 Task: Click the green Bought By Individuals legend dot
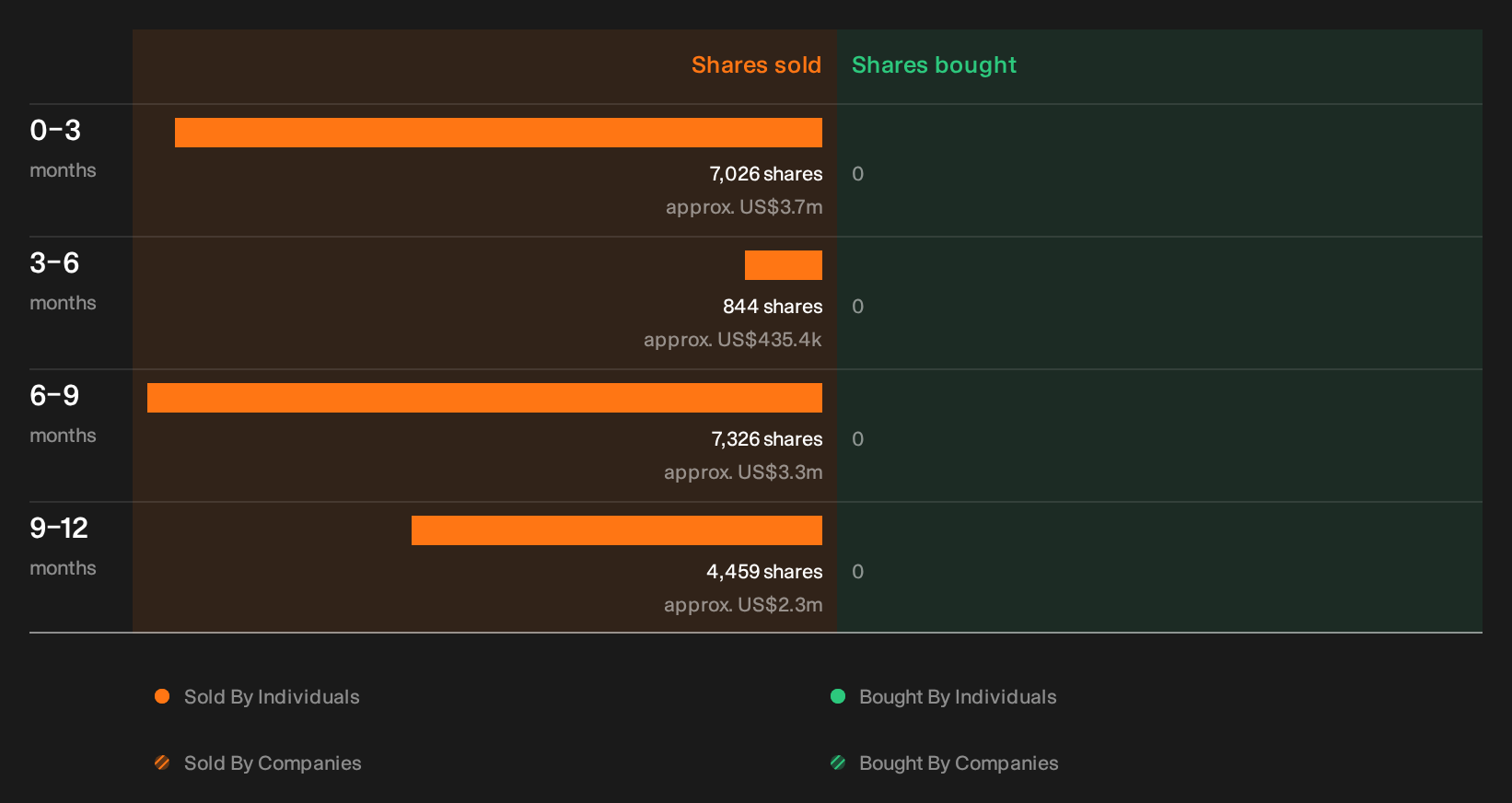click(838, 696)
